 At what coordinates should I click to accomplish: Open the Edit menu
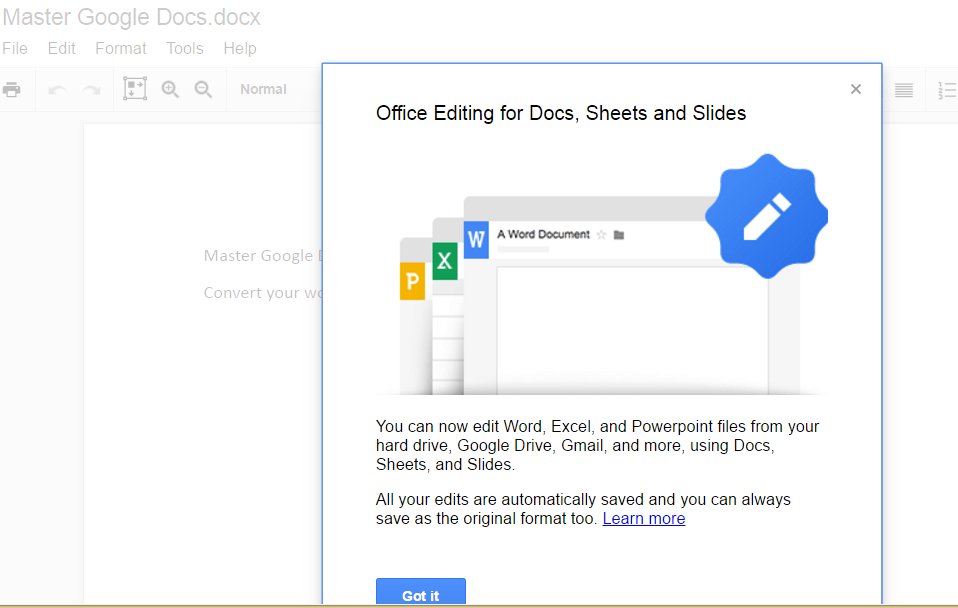click(62, 48)
